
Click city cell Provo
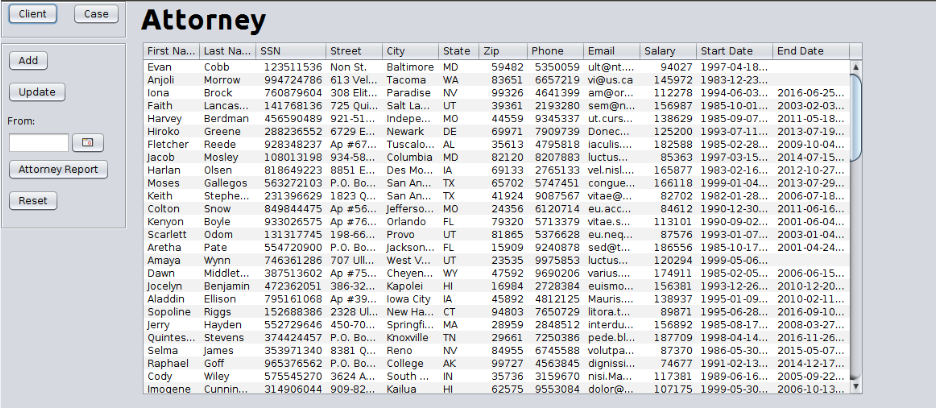[x=400, y=235]
